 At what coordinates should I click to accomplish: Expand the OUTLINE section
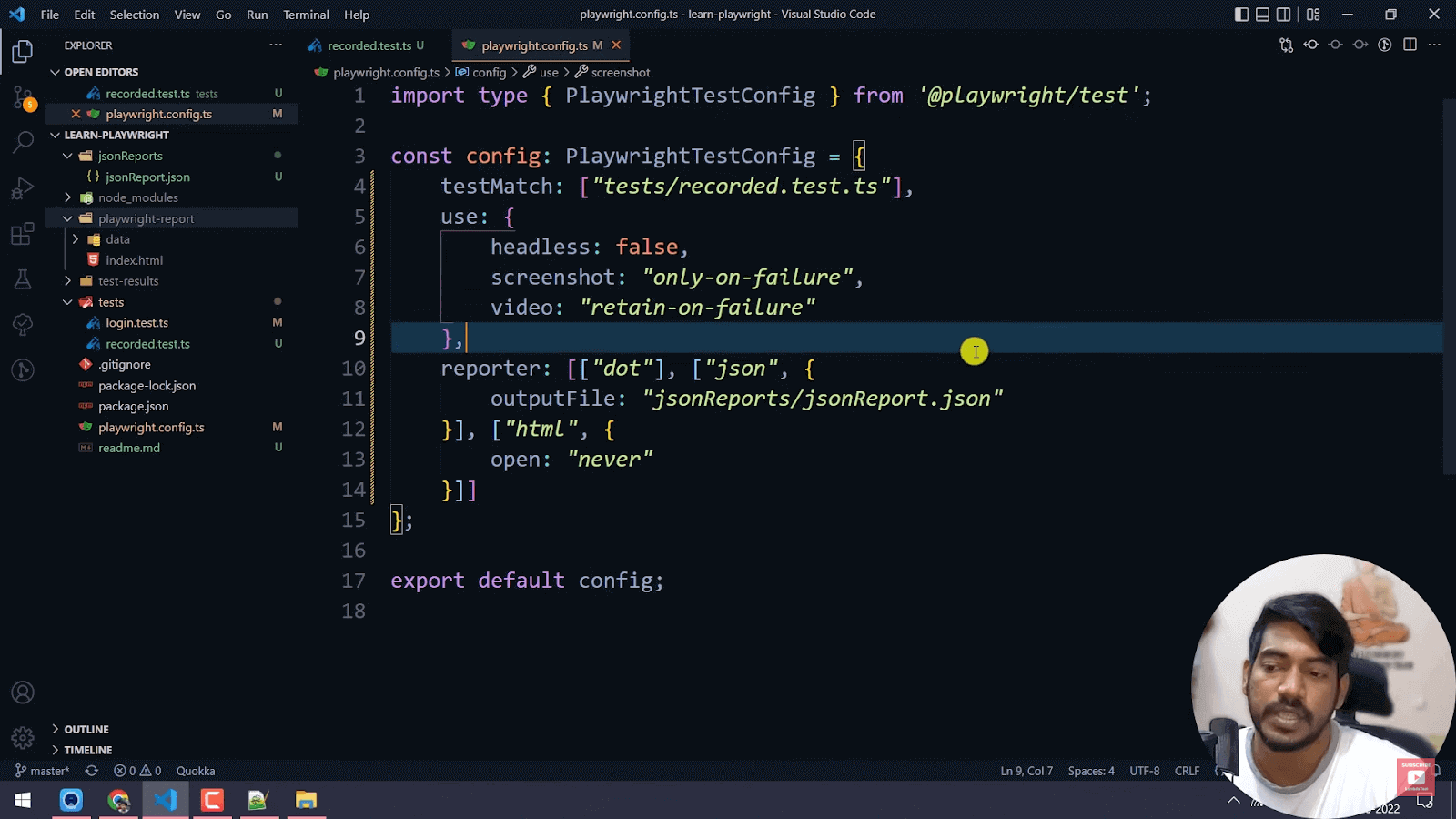86,729
